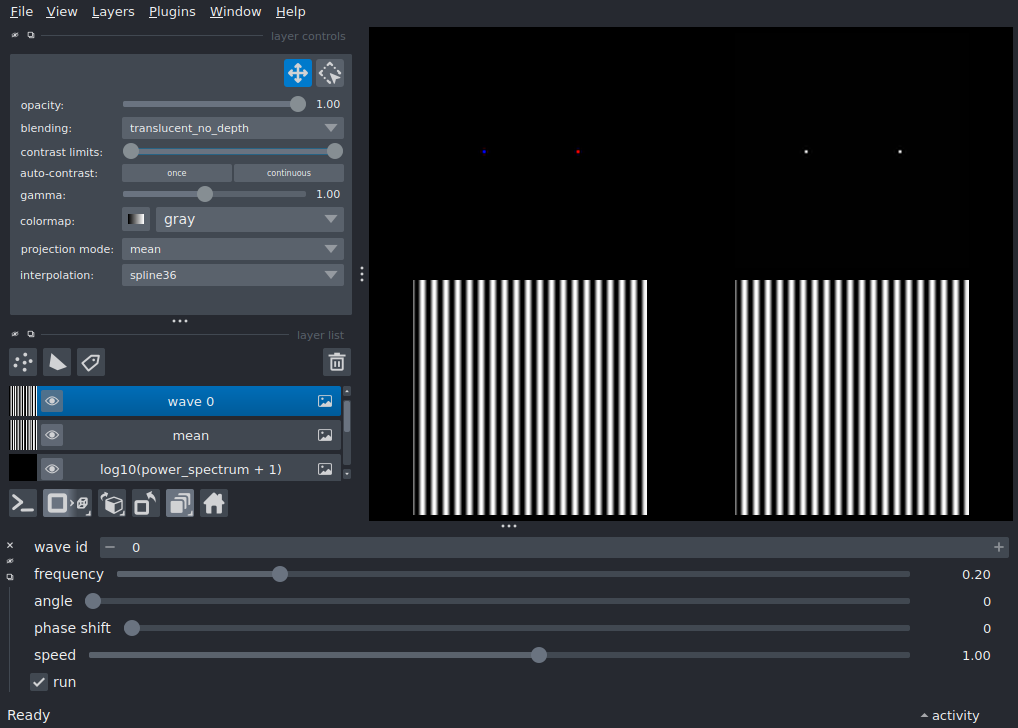Reset view with home icon
1018x728 pixels.
click(x=214, y=503)
